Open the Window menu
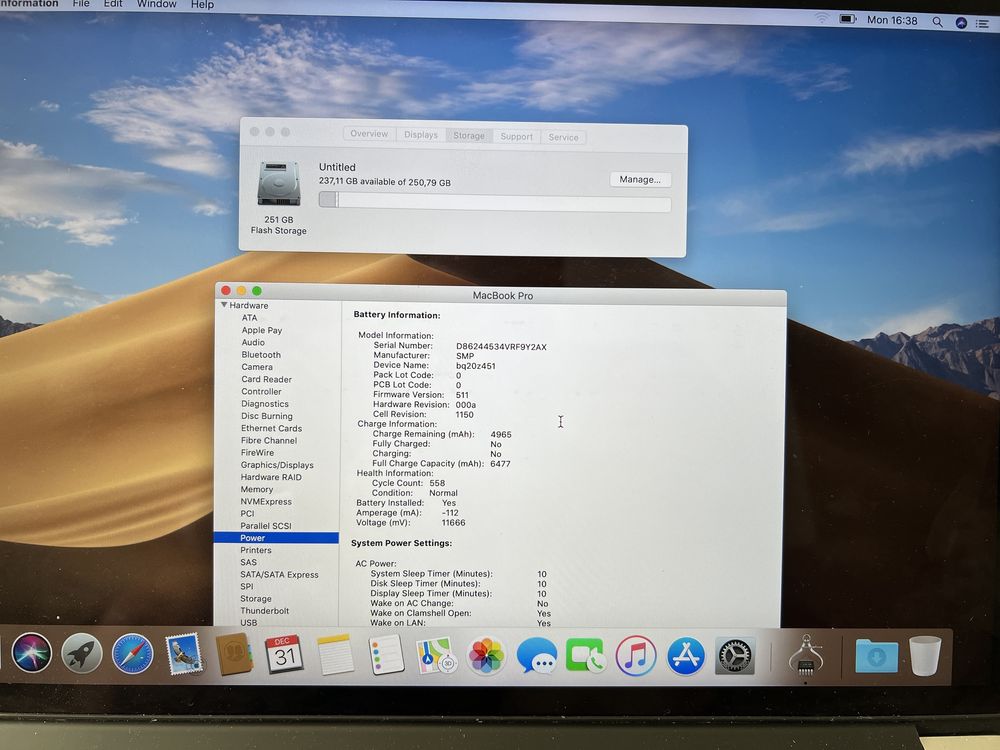Image resolution: width=1000 pixels, height=750 pixels. click(156, 4)
